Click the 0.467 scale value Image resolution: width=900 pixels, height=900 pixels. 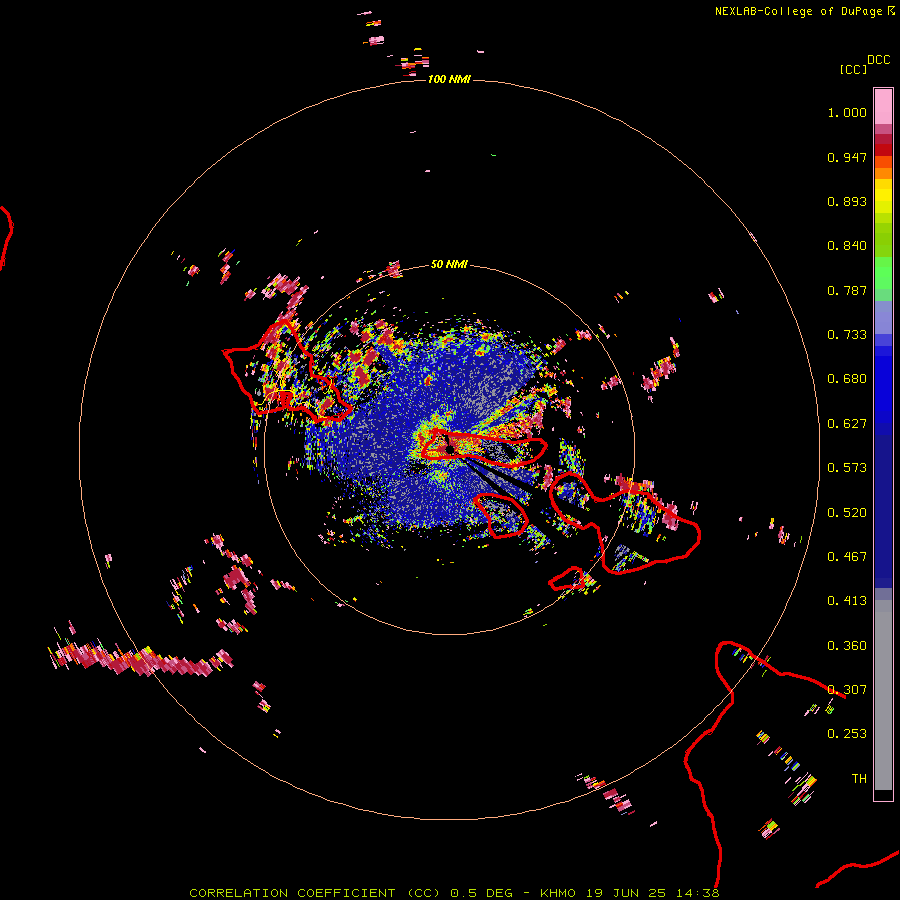pos(847,557)
